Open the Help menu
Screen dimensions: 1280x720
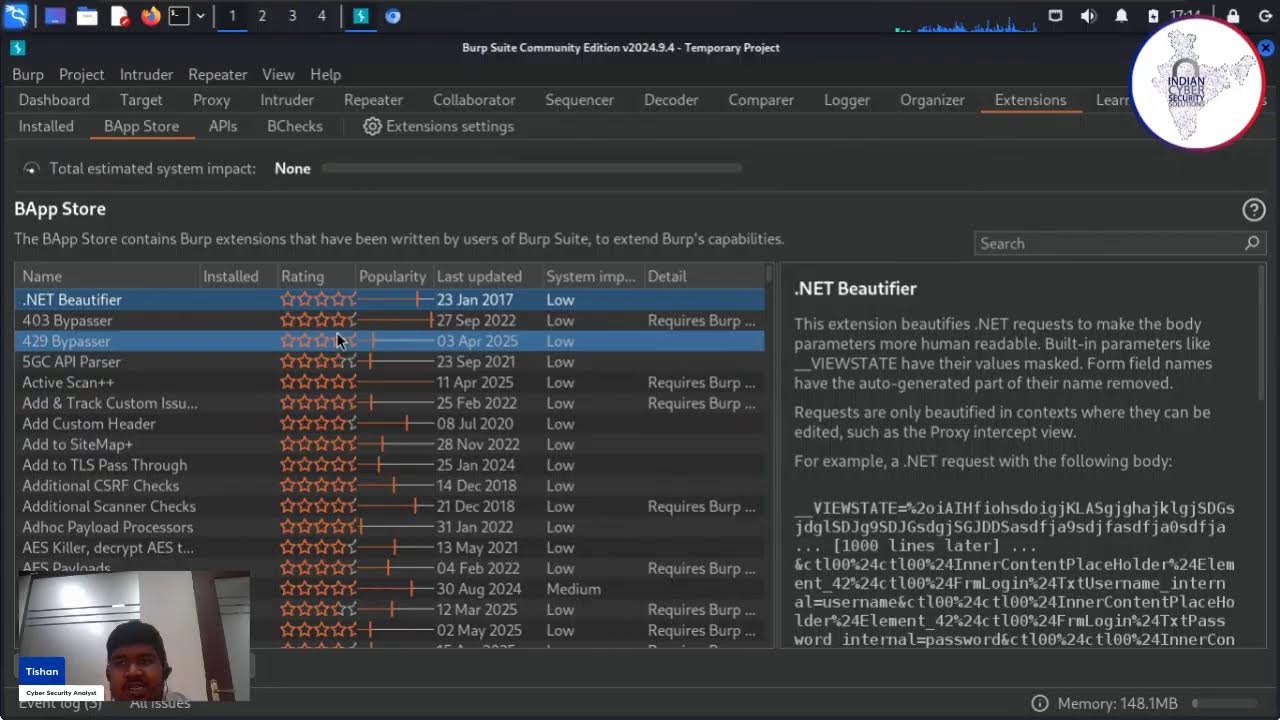tap(326, 74)
